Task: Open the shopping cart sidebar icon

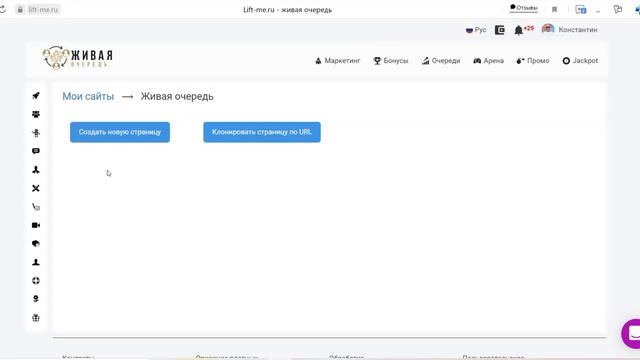Action: (36, 207)
